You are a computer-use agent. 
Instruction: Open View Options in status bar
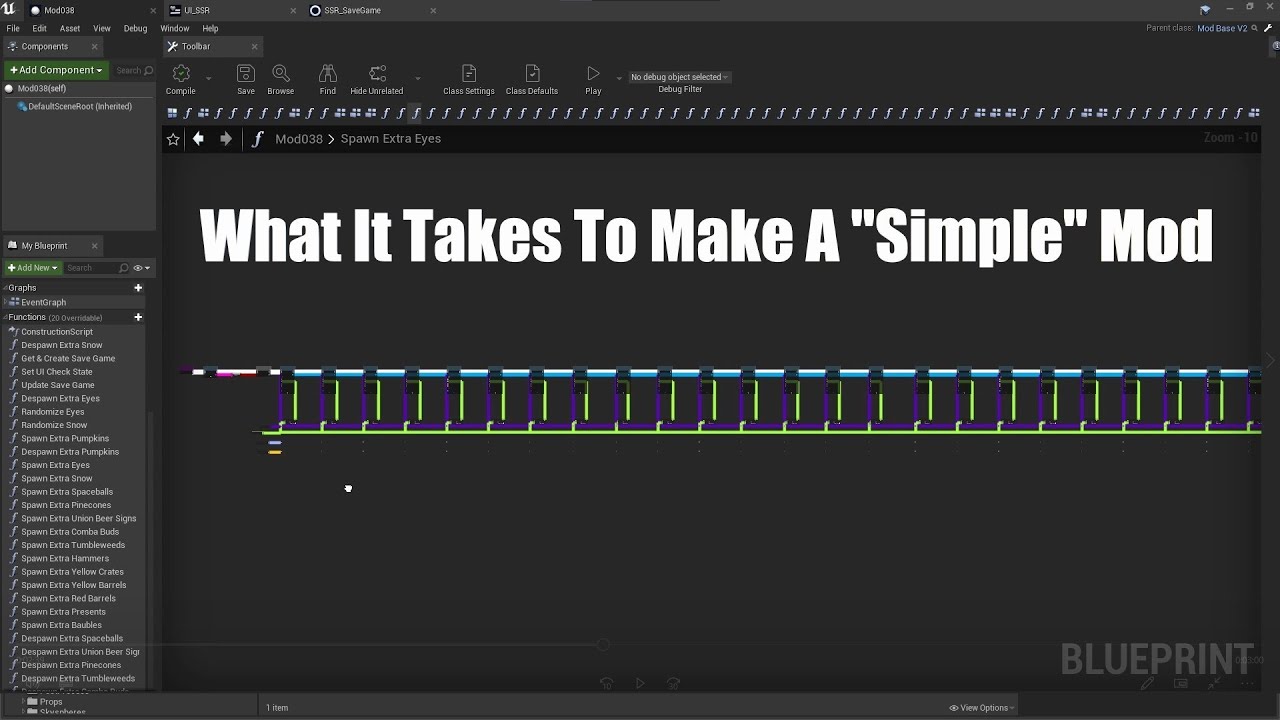(981, 708)
